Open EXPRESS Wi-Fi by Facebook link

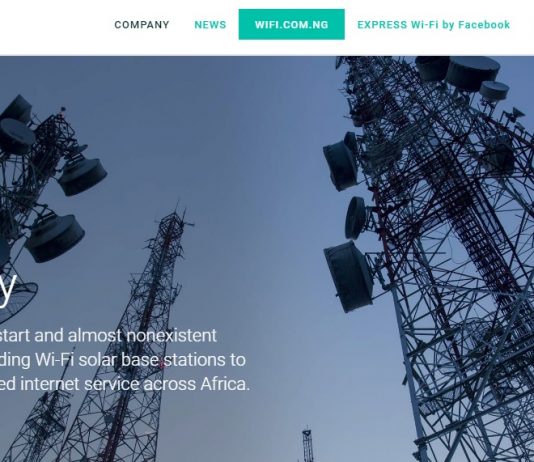pos(434,25)
